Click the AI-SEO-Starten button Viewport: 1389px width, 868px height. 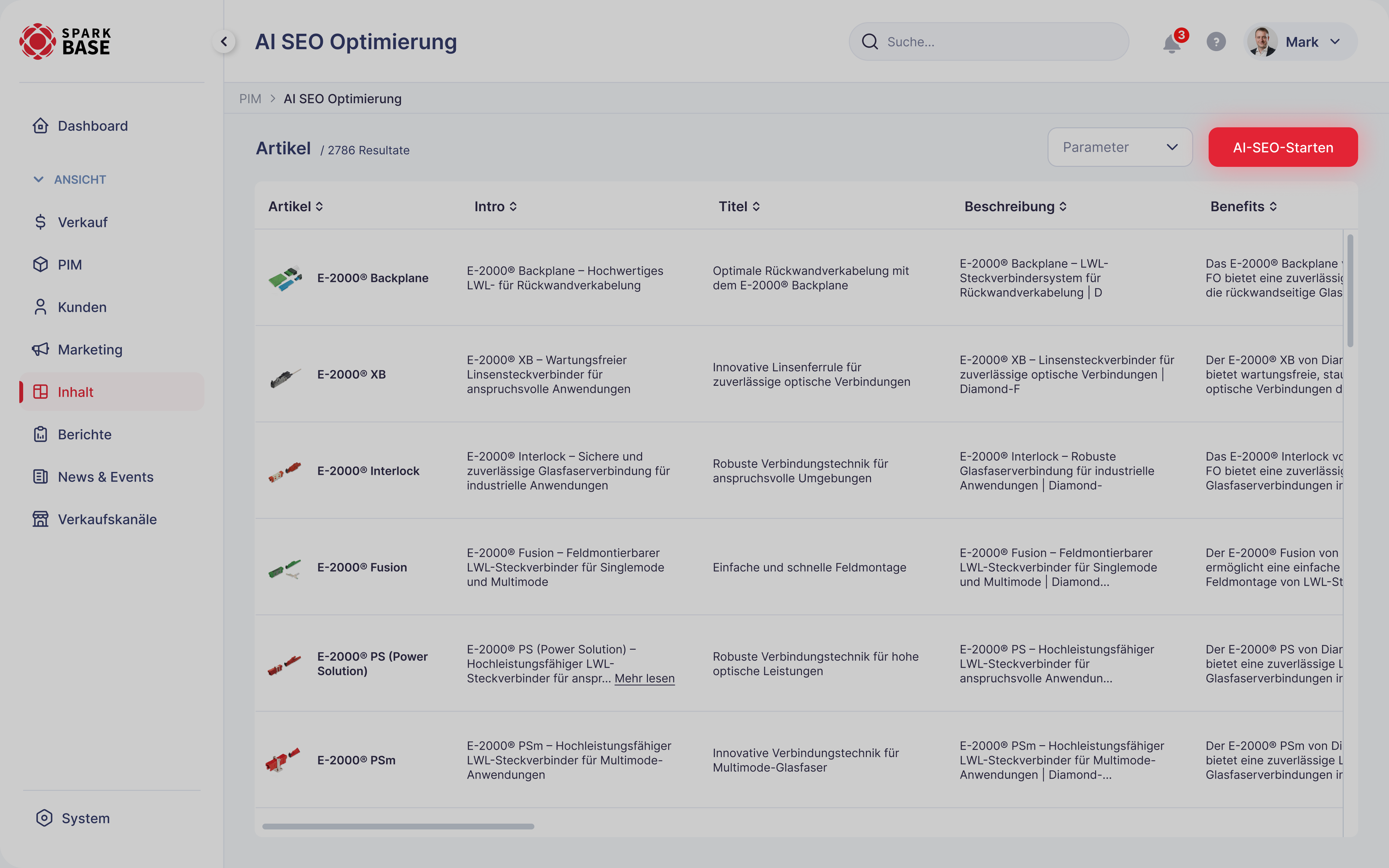(x=1283, y=147)
